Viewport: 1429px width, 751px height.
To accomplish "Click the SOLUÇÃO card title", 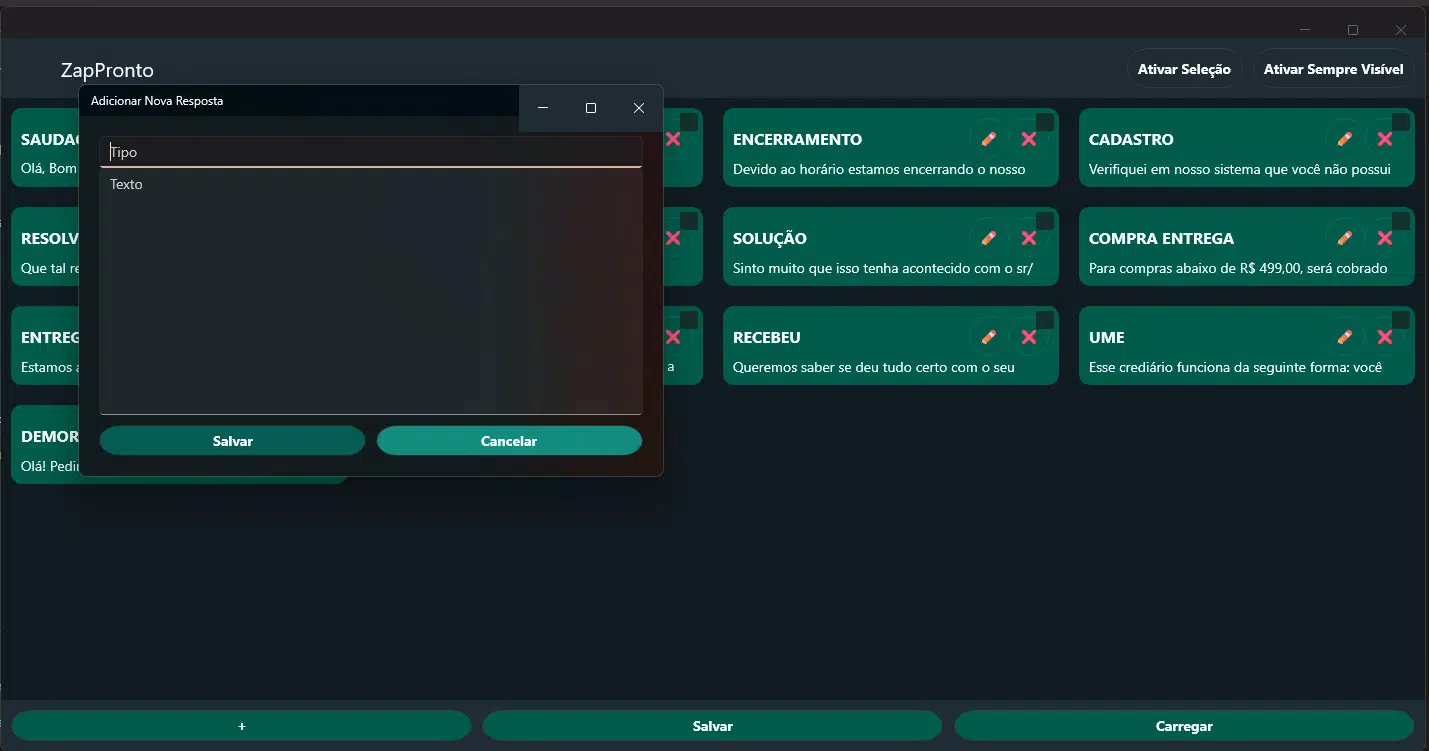I will coord(770,239).
